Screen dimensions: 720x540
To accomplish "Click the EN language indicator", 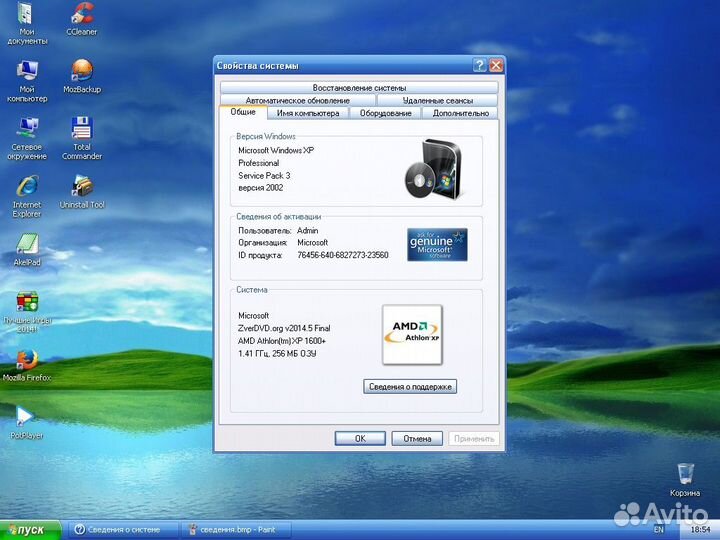I will click(658, 530).
